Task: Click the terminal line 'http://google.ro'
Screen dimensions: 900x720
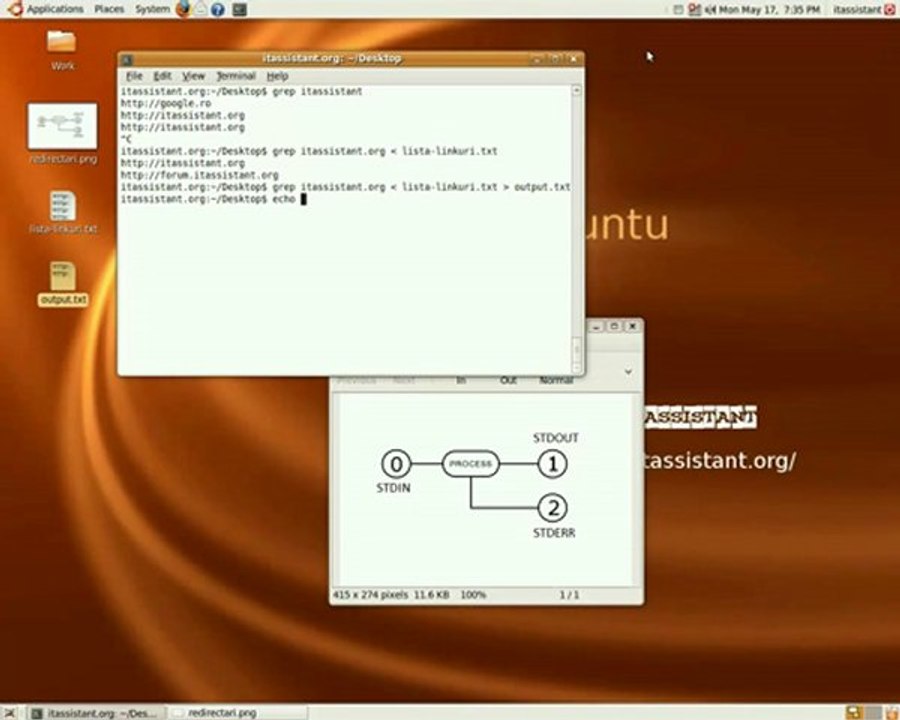Action: [166, 103]
